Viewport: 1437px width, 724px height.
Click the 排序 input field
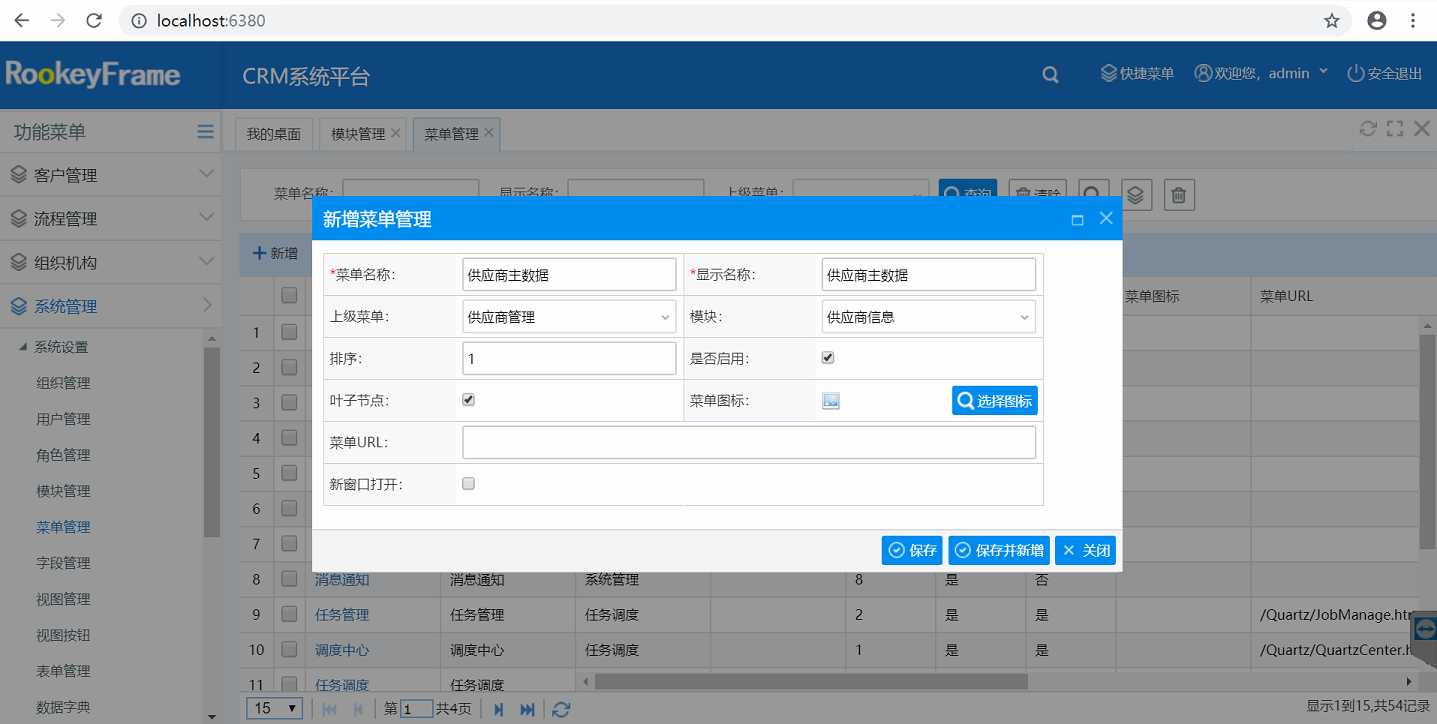pos(569,359)
